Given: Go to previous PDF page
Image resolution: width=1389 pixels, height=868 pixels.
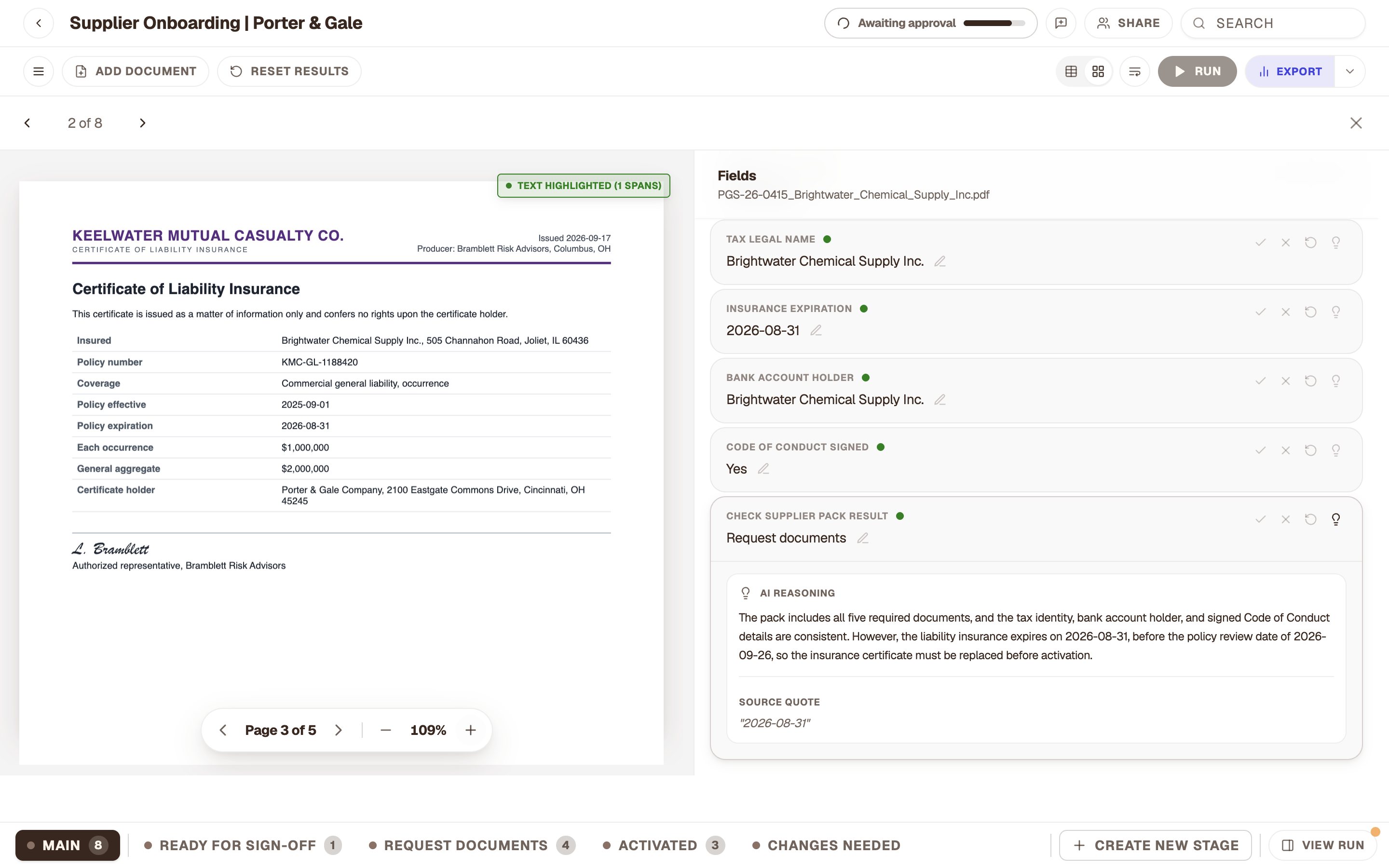Looking at the screenshot, I should coord(223,730).
